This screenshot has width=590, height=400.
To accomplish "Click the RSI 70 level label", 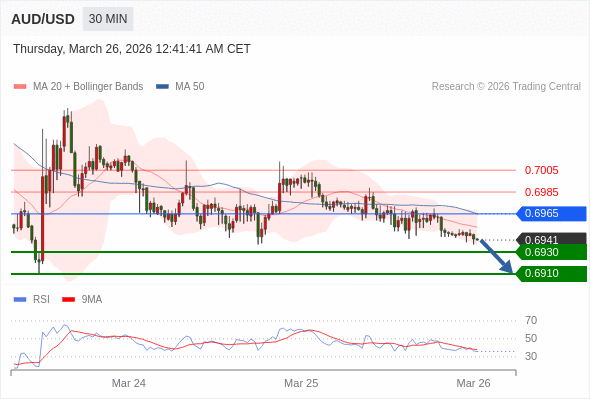I will coord(531,321).
